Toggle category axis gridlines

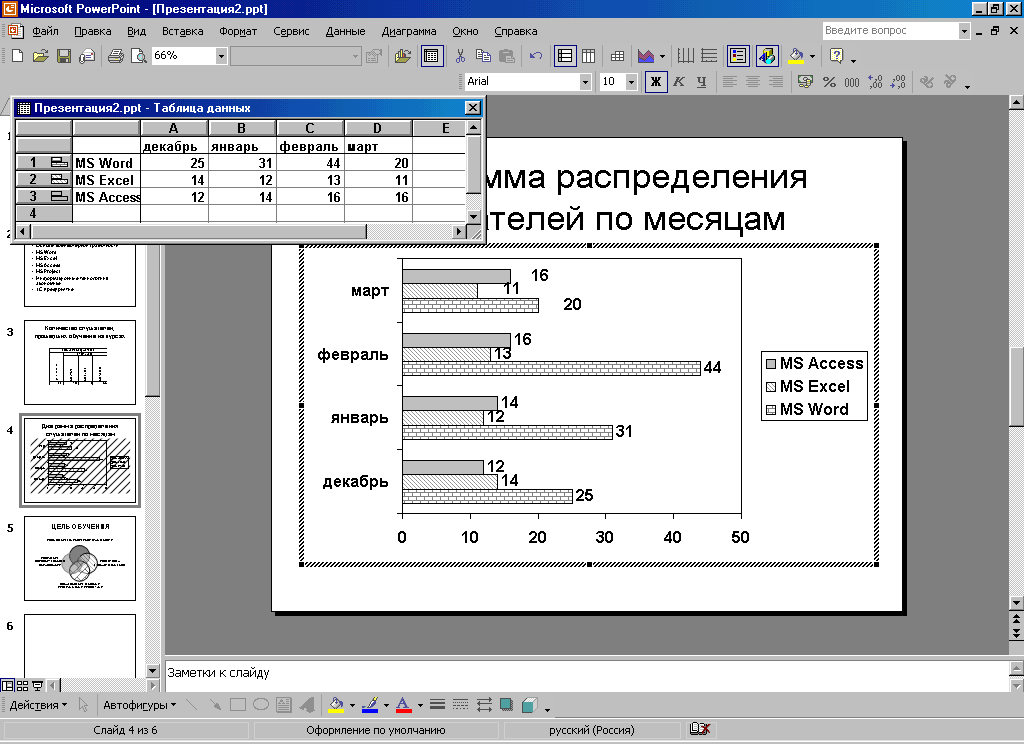coord(686,56)
